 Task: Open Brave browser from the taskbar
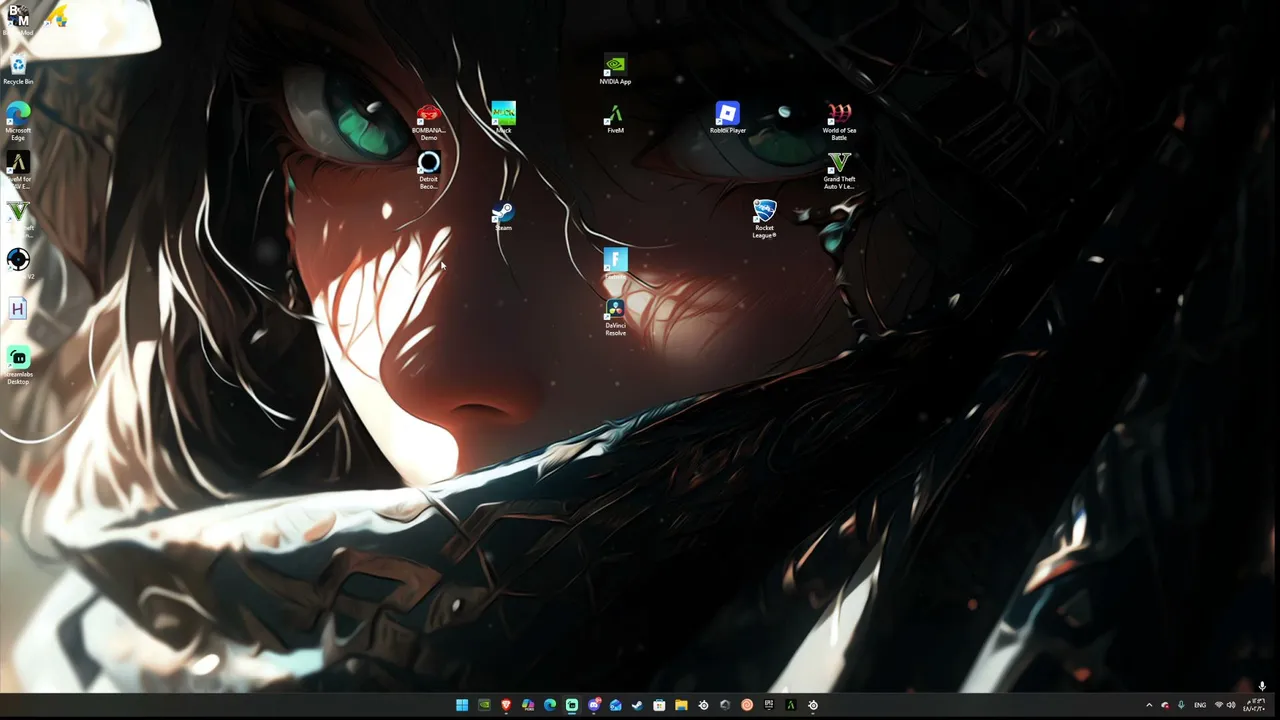(x=506, y=705)
